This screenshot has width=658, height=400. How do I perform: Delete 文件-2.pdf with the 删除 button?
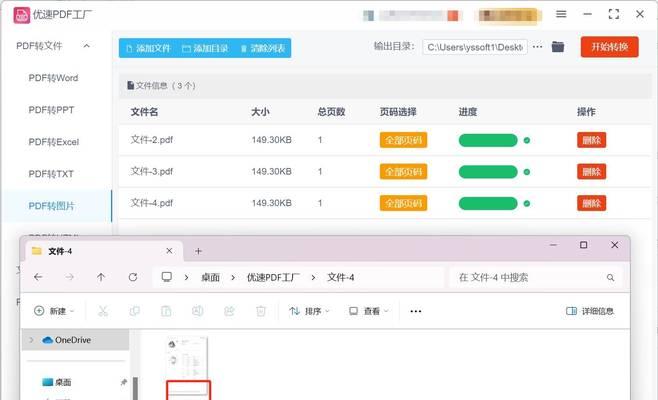coord(591,140)
